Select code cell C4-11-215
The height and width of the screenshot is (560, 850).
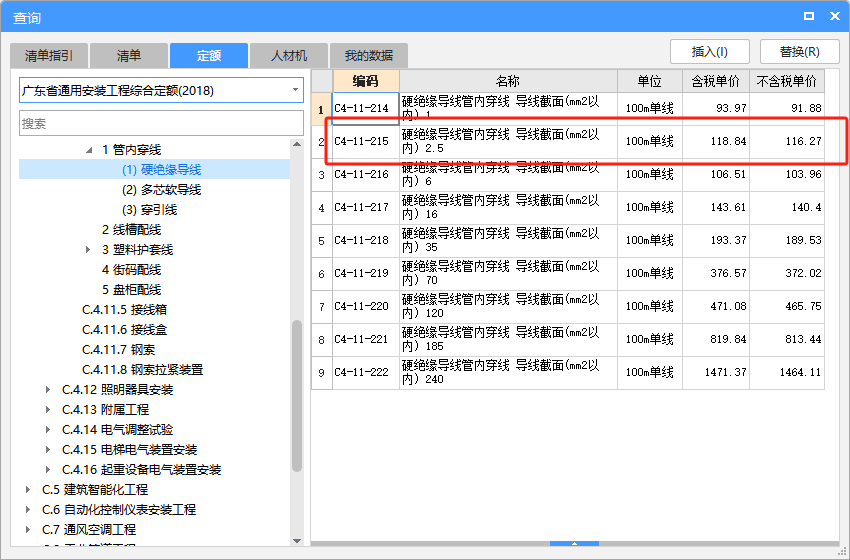[x=366, y=142]
